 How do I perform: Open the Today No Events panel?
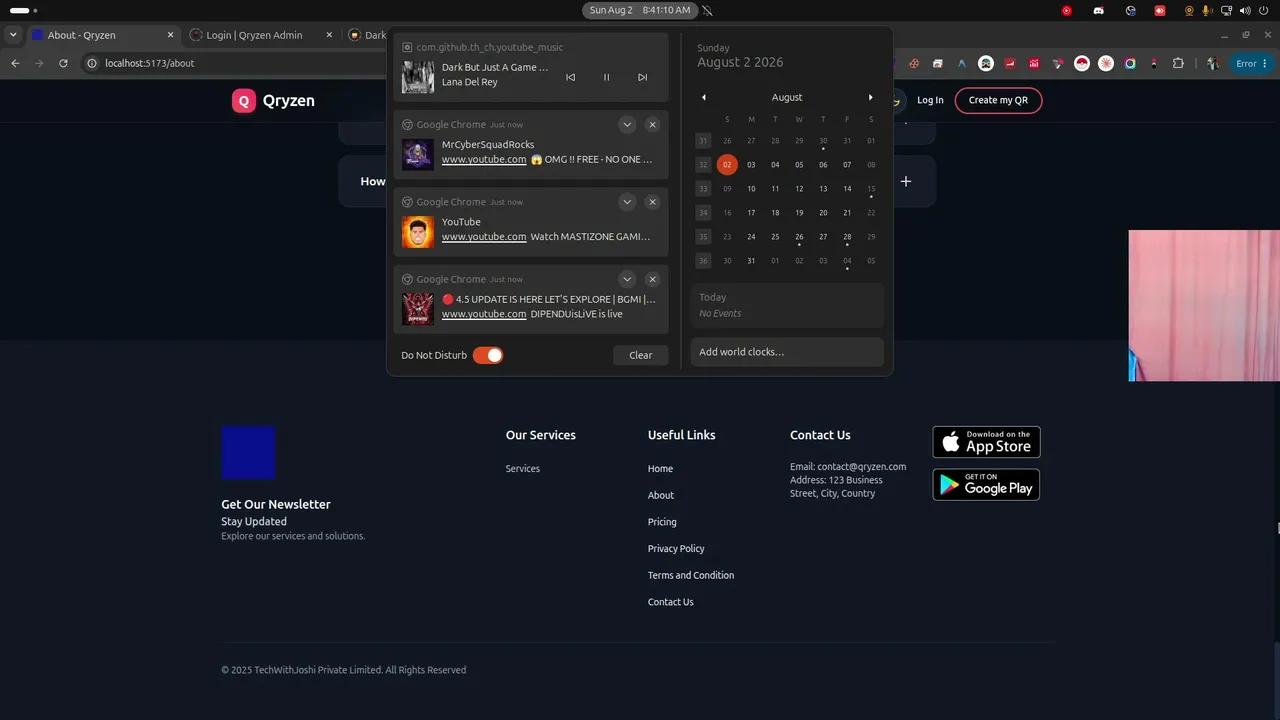coord(787,305)
